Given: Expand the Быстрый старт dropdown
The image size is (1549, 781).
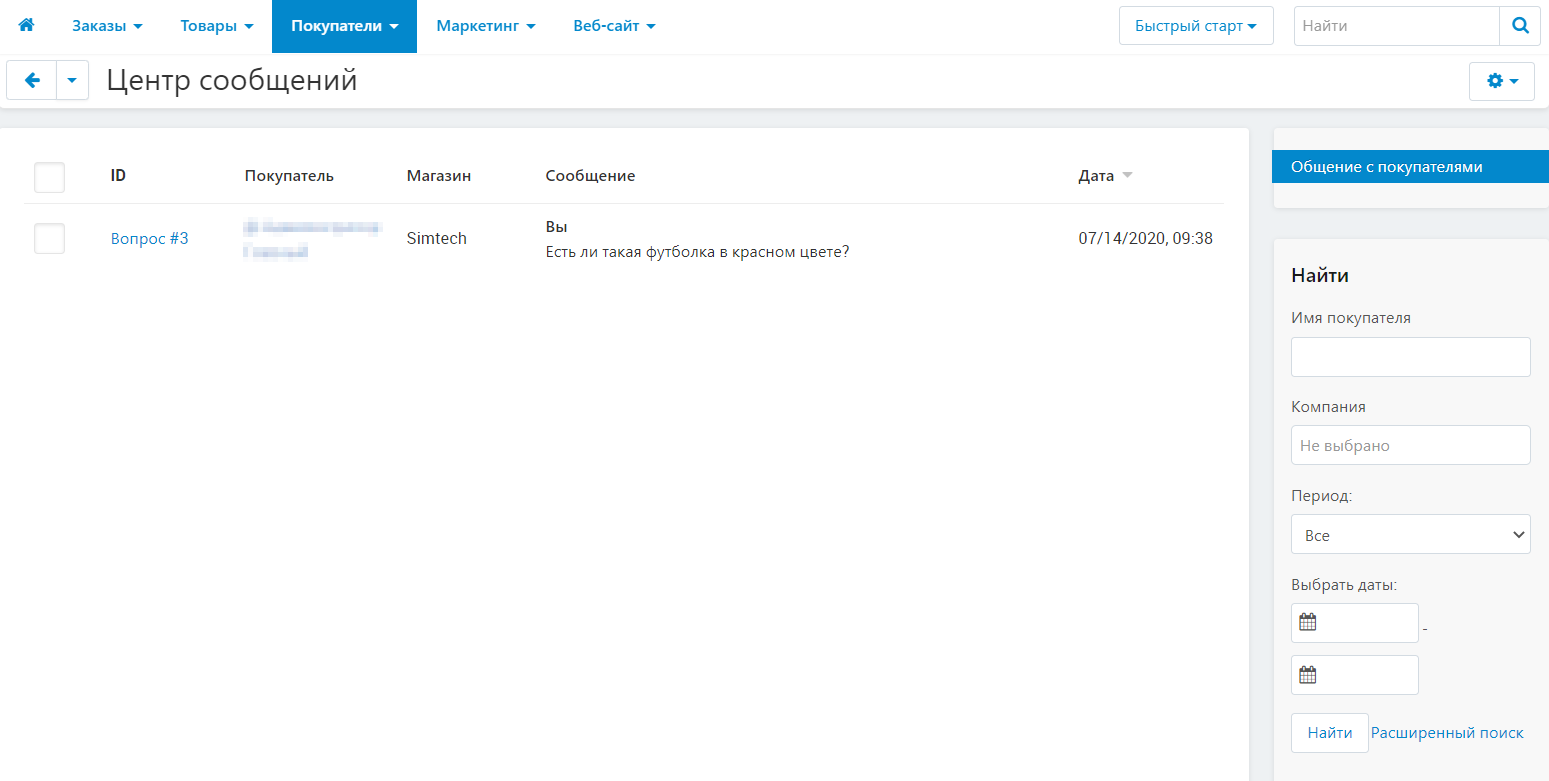Looking at the screenshot, I should (x=1195, y=26).
